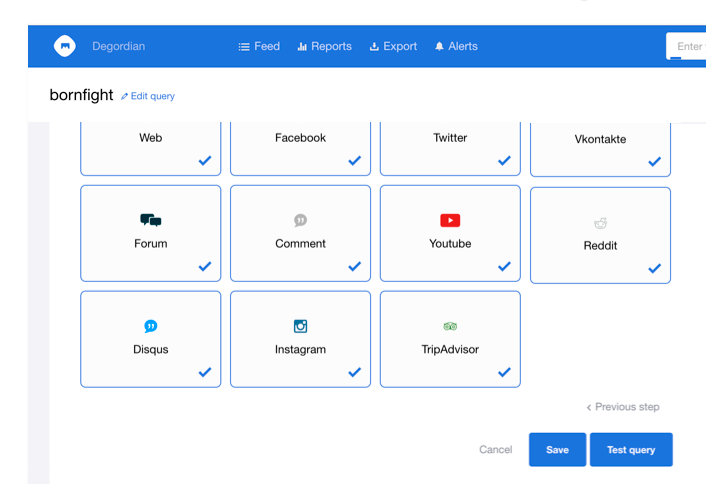This screenshot has width=706, height=484.
Task: Open the Alerts menu
Action: tap(456, 46)
